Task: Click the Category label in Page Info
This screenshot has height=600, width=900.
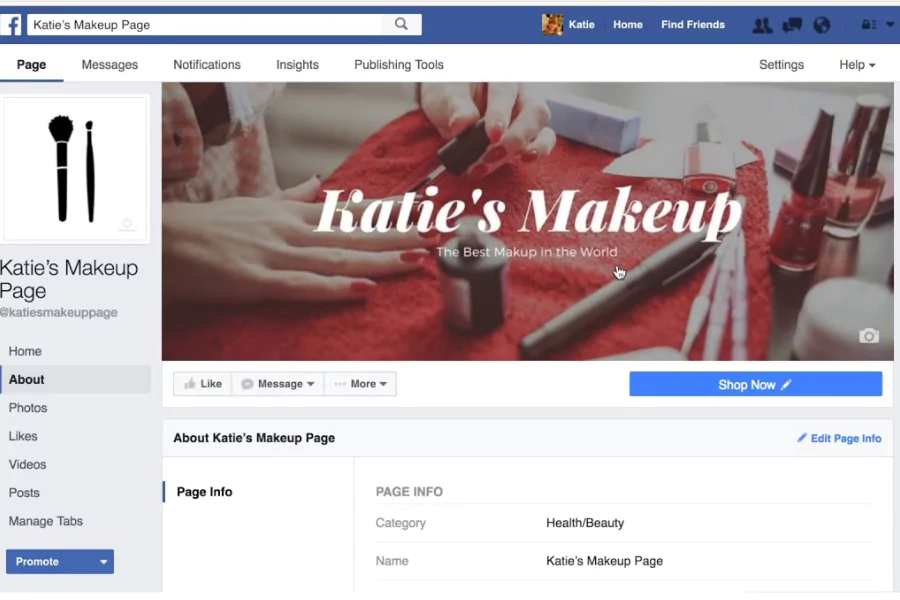Action: click(401, 523)
